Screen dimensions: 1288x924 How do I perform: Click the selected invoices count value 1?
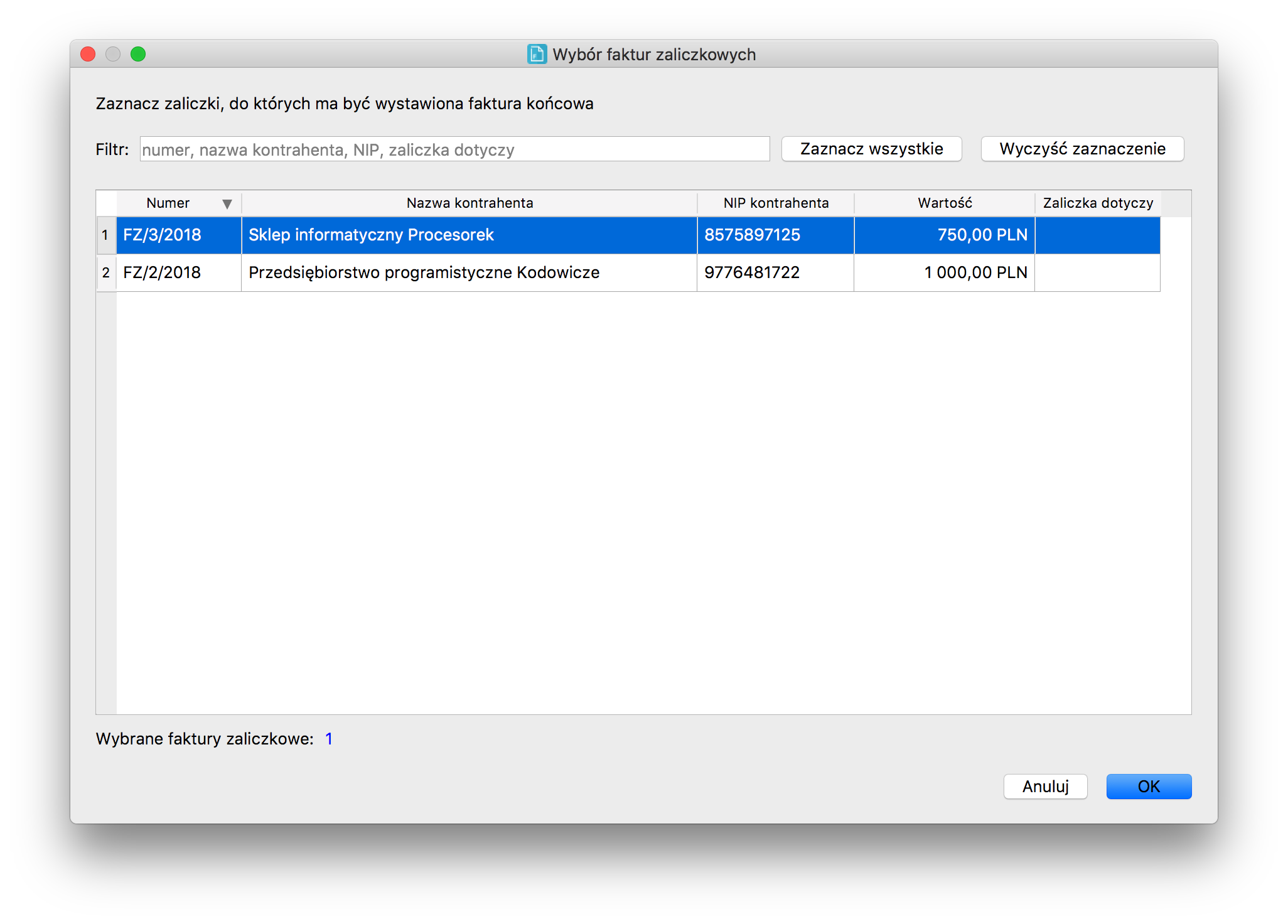click(329, 739)
